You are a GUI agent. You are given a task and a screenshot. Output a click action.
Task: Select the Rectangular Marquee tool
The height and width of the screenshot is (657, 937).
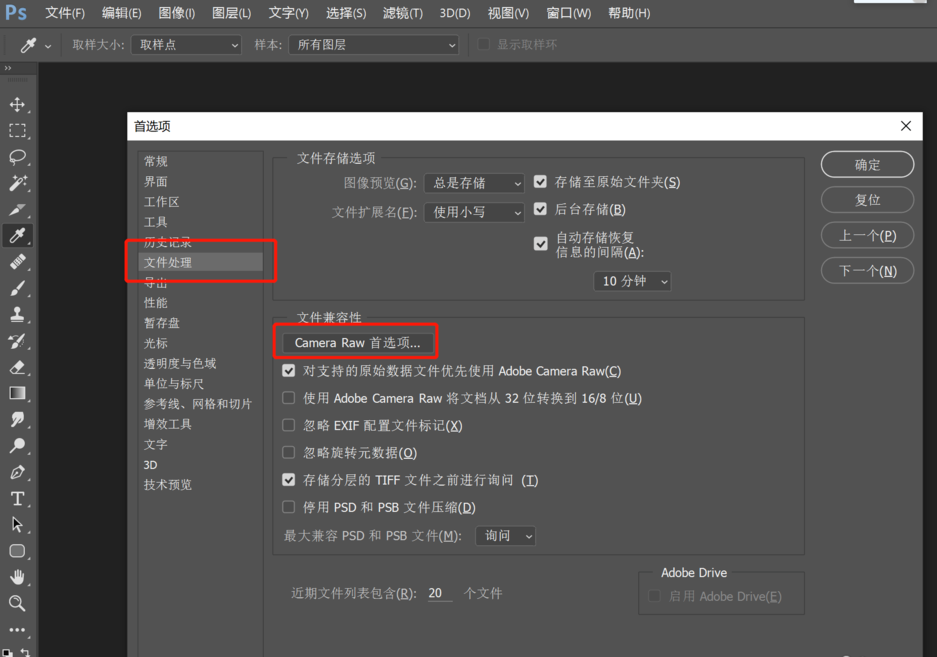(17, 131)
